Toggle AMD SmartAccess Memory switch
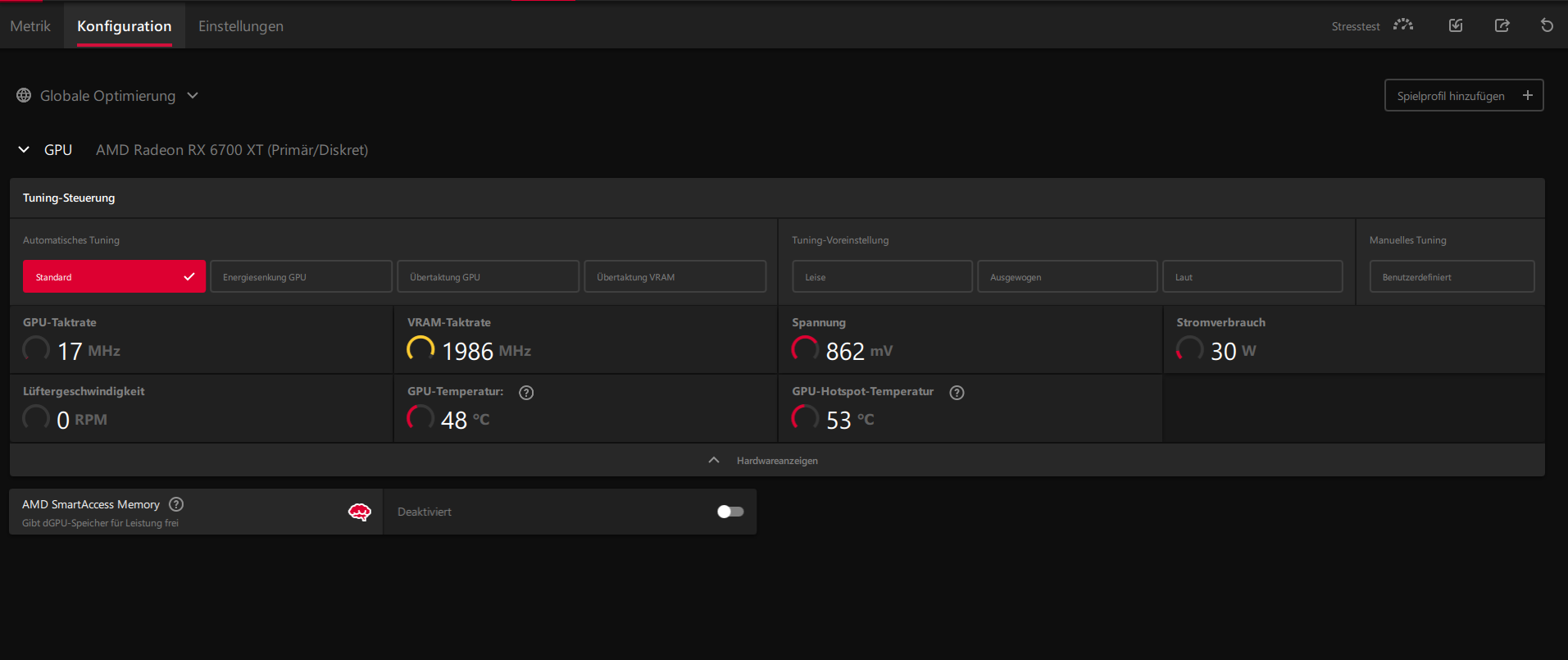This screenshot has width=1568, height=660. pos(730,512)
